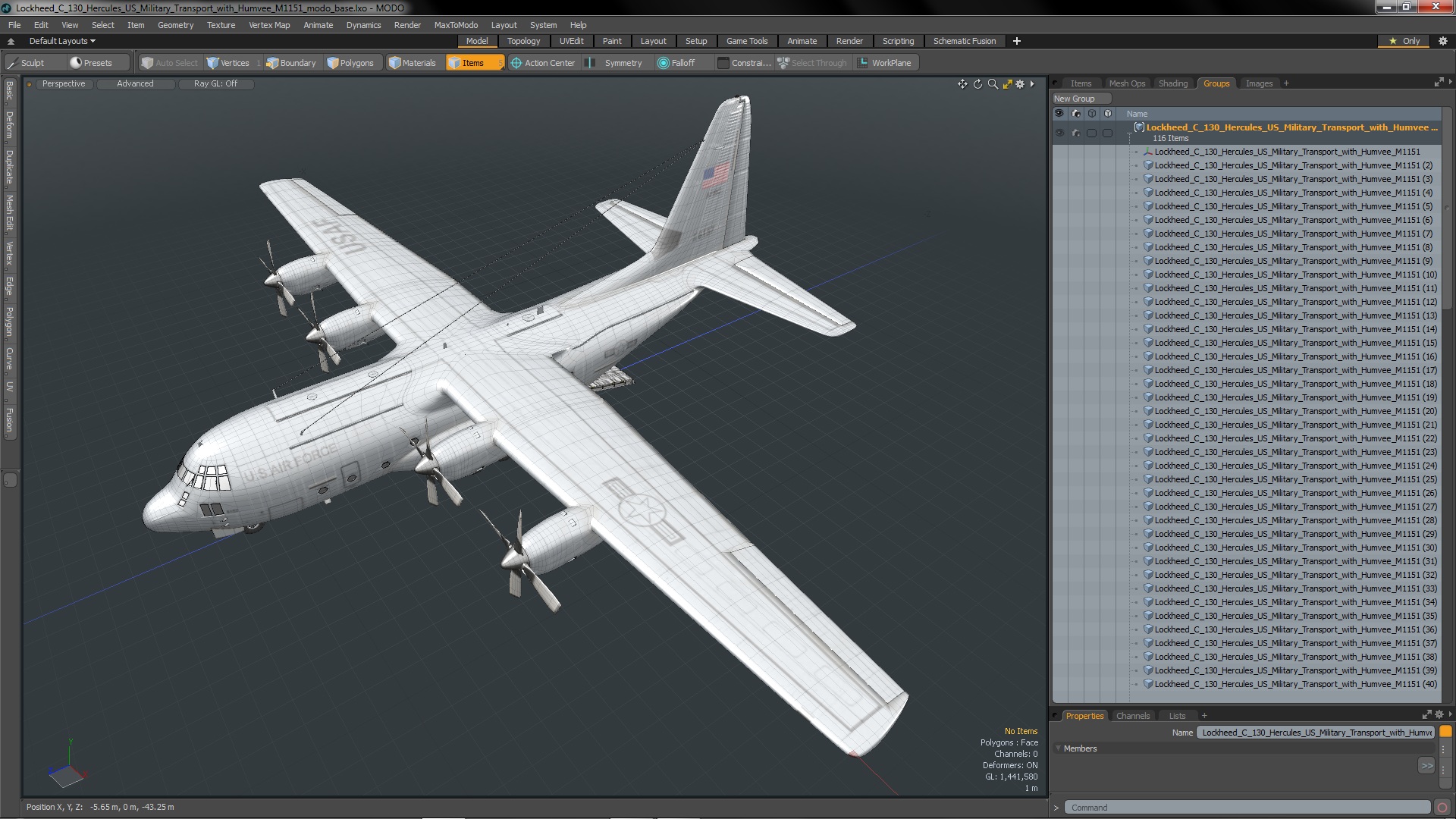Click the group Name input field

[x=1316, y=733]
